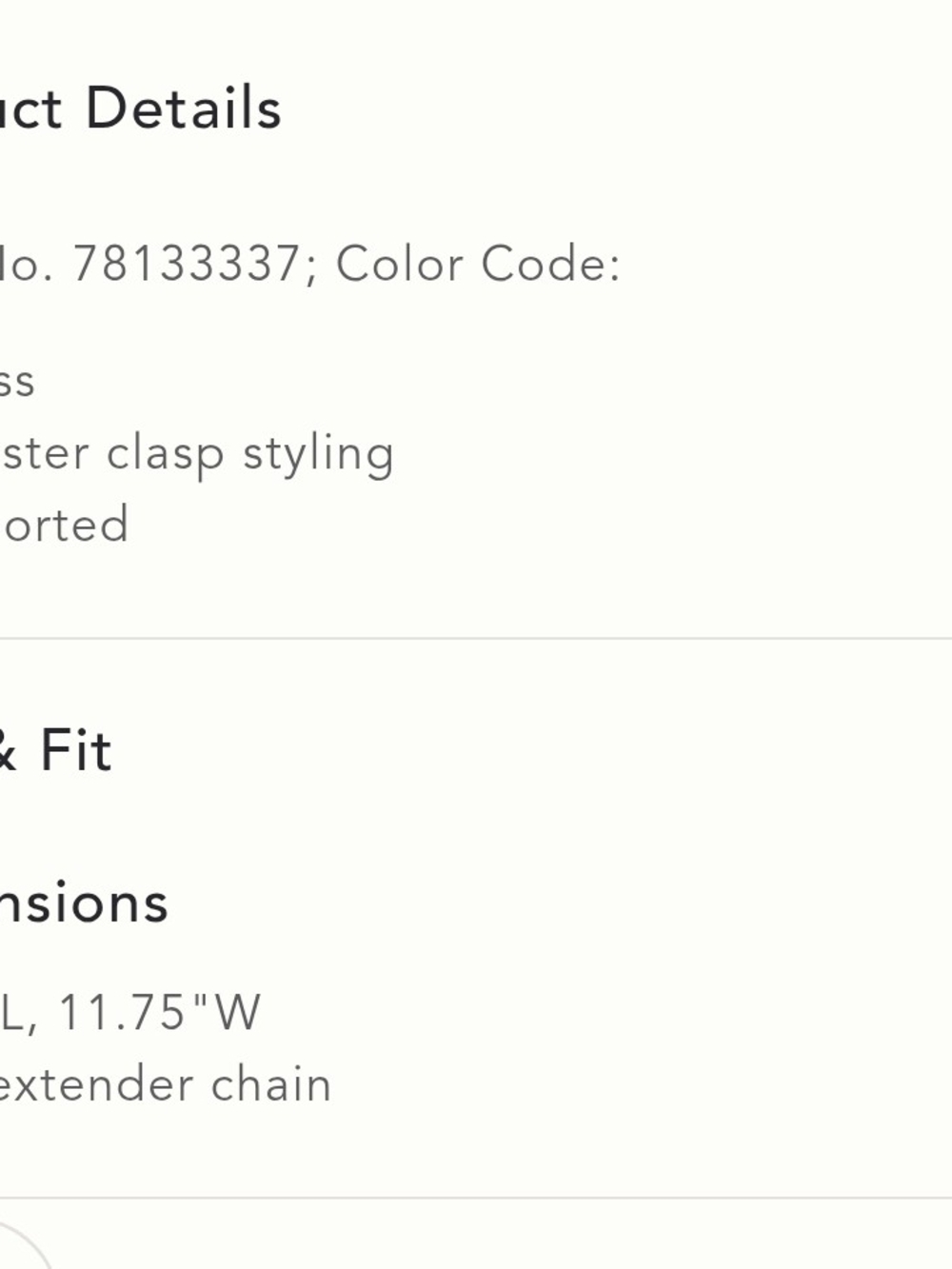Viewport: 952px width, 1269px height.
Task: Click the divider line below extender chain
Action: [x=476, y=1198]
